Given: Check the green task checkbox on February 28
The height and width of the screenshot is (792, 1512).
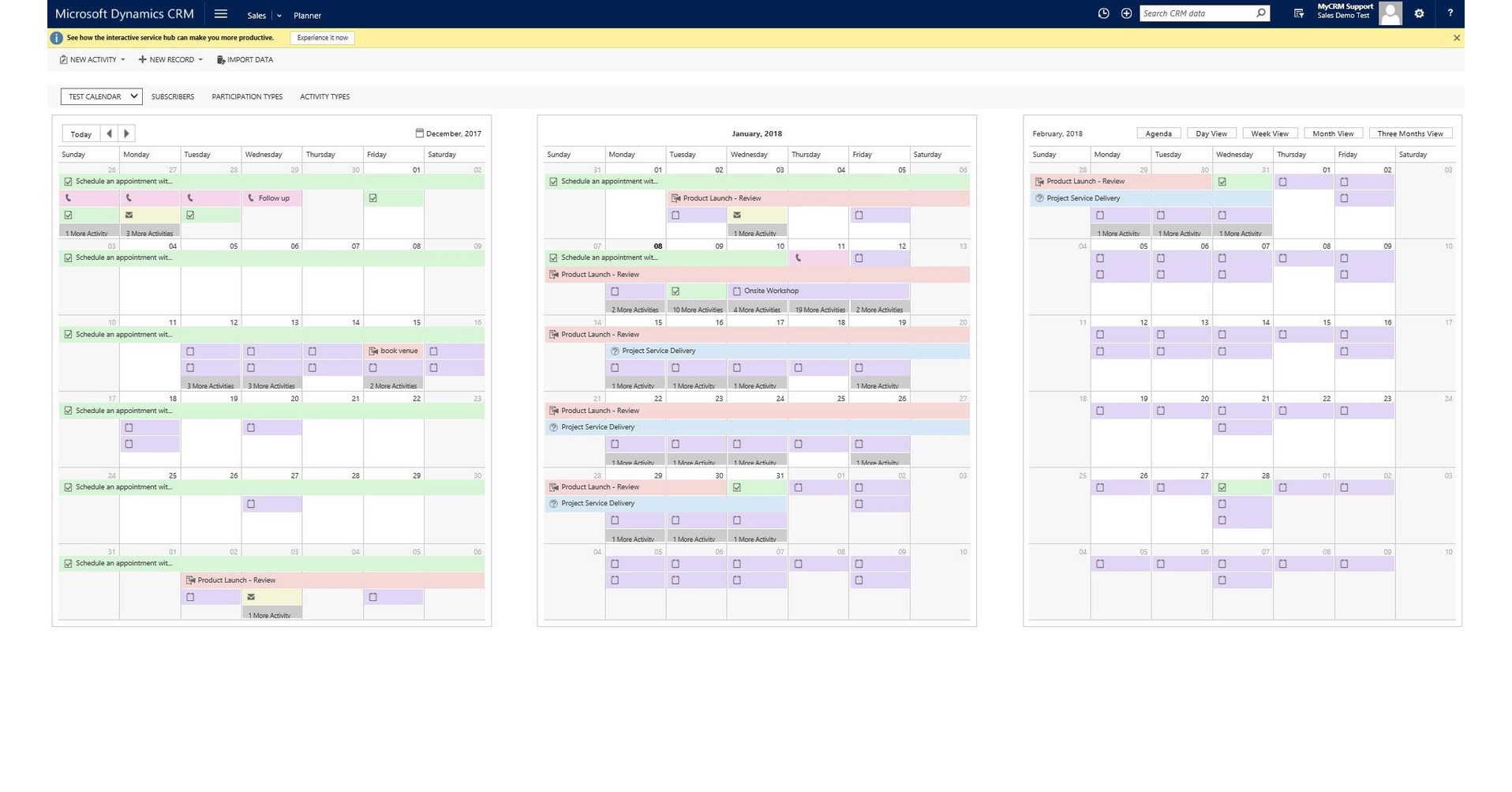Looking at the screenshot, I should pyautogui.click(x=1222, y=487).
